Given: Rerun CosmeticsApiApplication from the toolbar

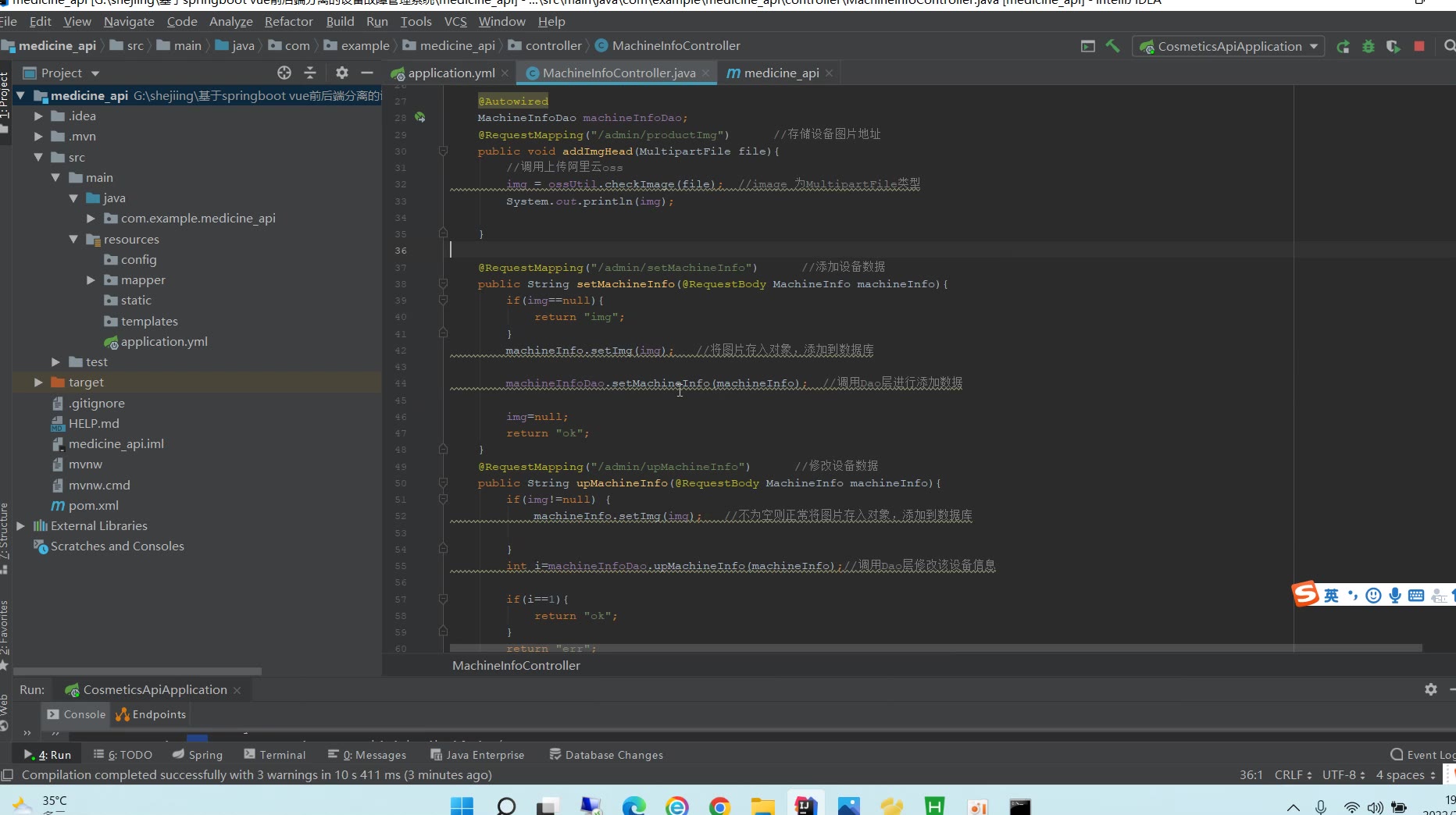Looking at the screenshot, I should tap(1343, 46).
